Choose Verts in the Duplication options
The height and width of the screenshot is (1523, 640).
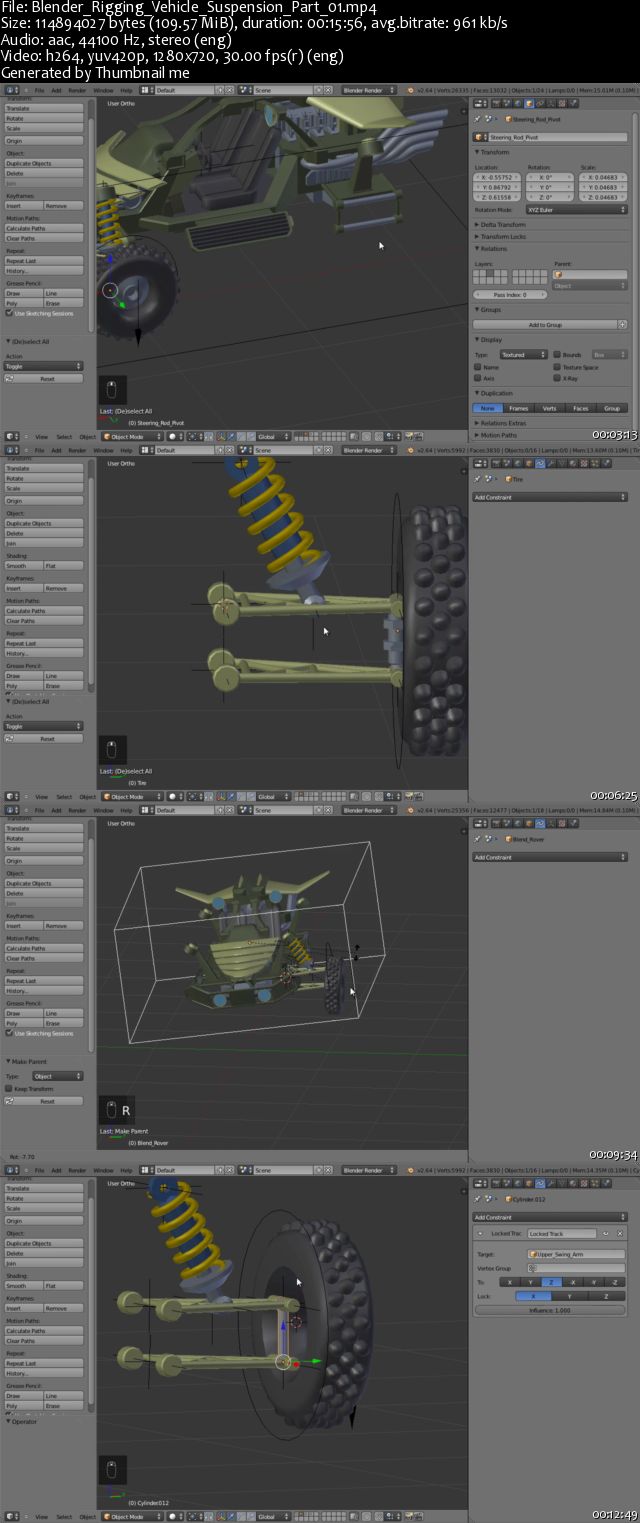coord(549,408)
